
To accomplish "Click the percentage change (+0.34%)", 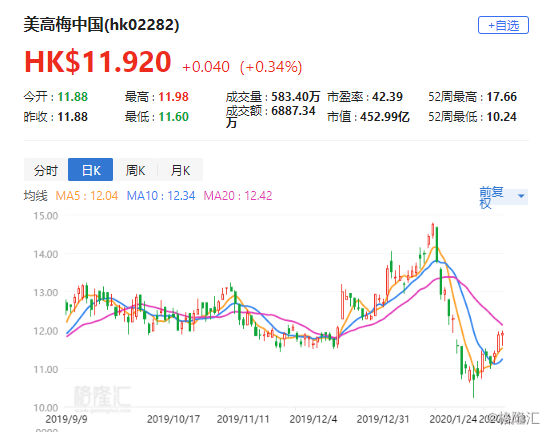I will tap(271, 67).
